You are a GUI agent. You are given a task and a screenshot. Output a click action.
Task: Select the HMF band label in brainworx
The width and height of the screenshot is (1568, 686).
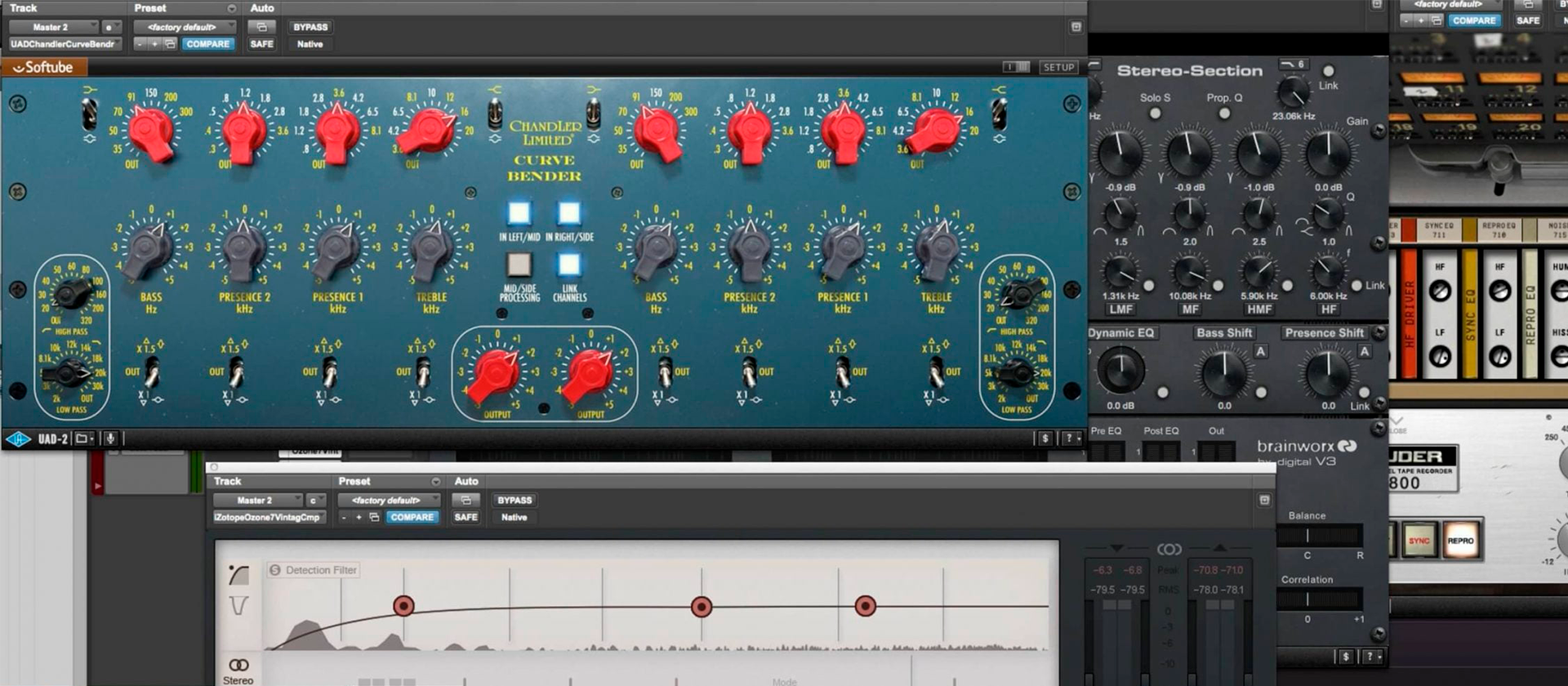pos(1259,310)
